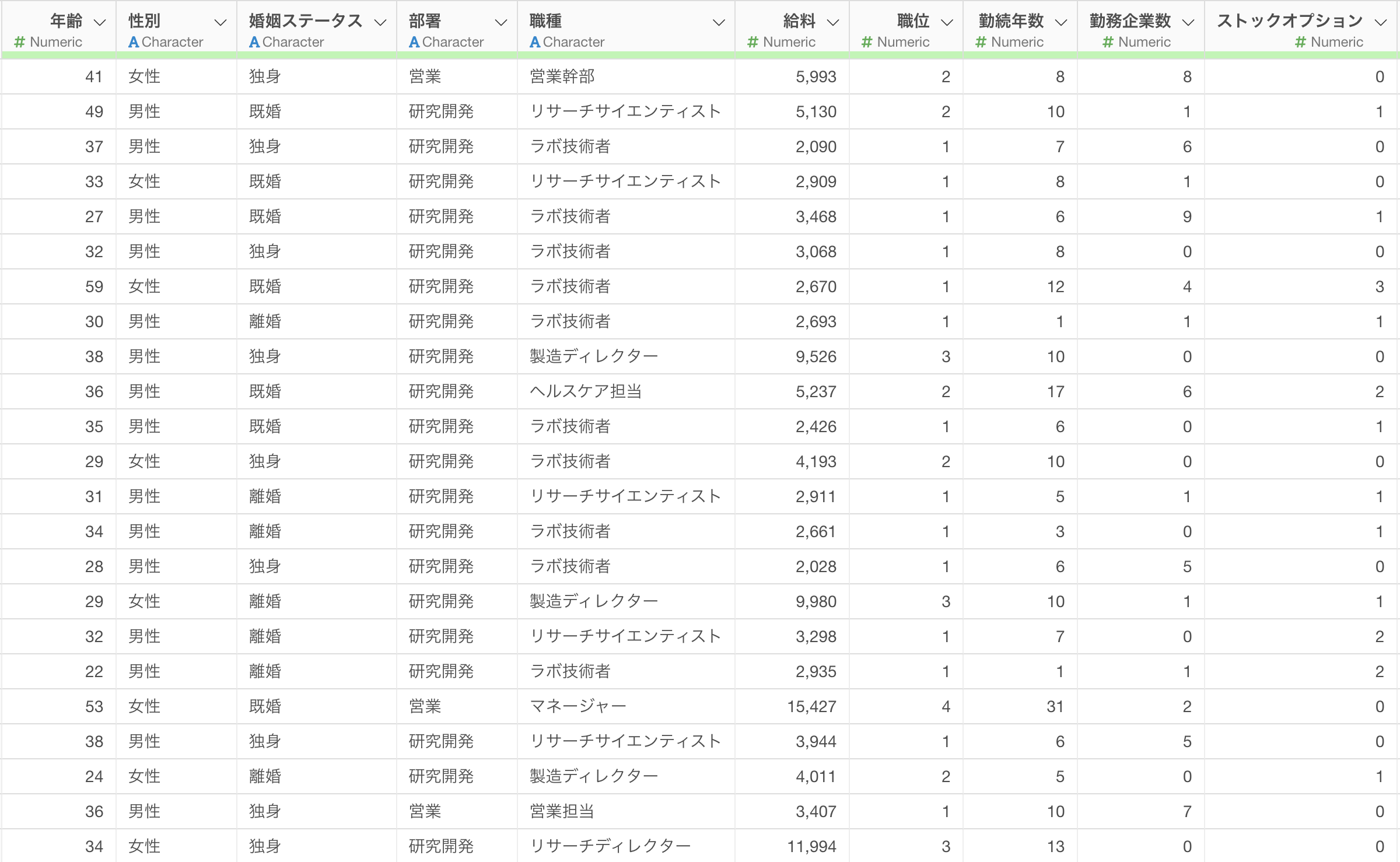Click the age cell 53

pos(59,706)
